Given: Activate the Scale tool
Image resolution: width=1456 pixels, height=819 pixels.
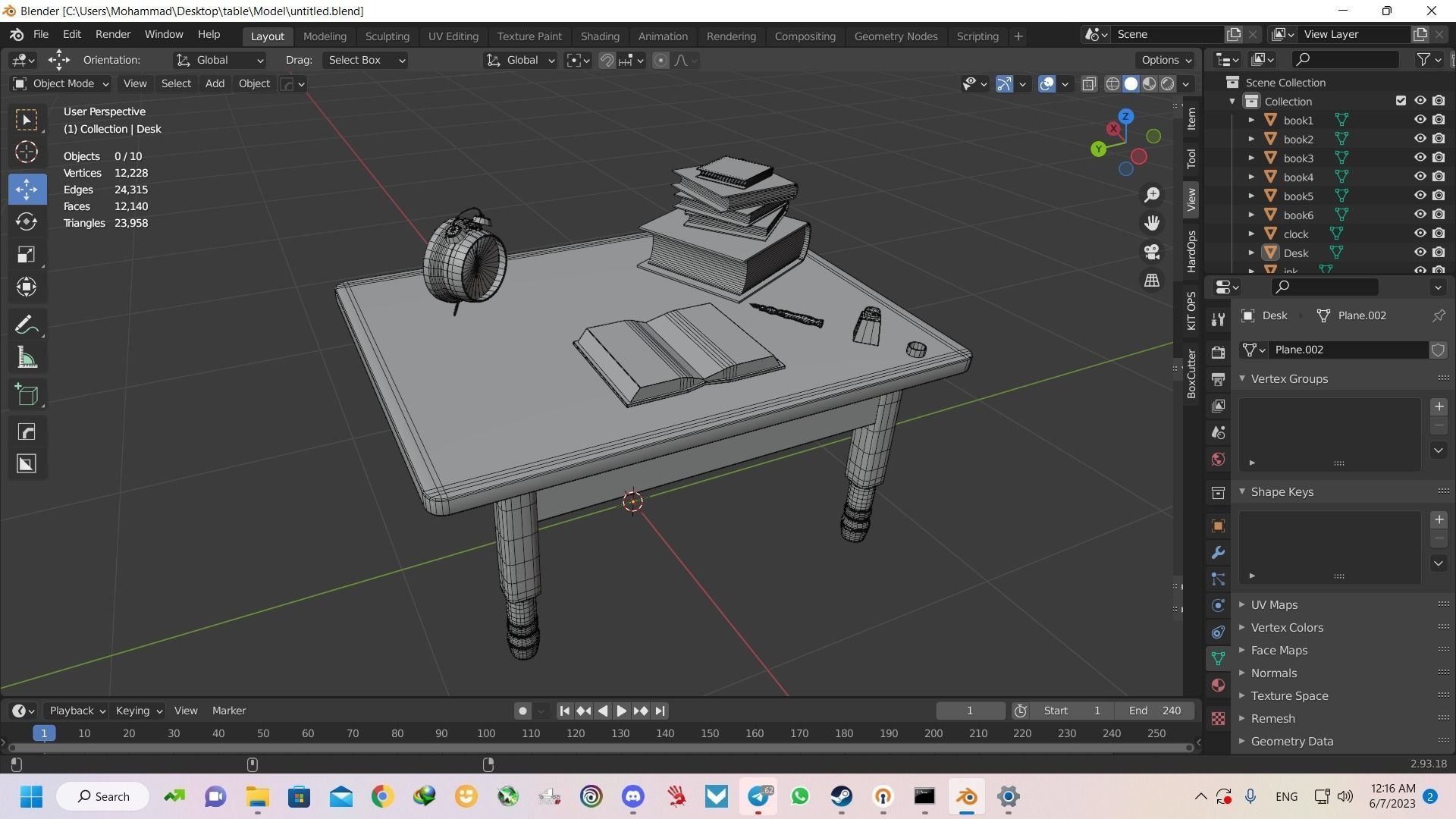Looking at the screenshot, I should coord(27,254).
